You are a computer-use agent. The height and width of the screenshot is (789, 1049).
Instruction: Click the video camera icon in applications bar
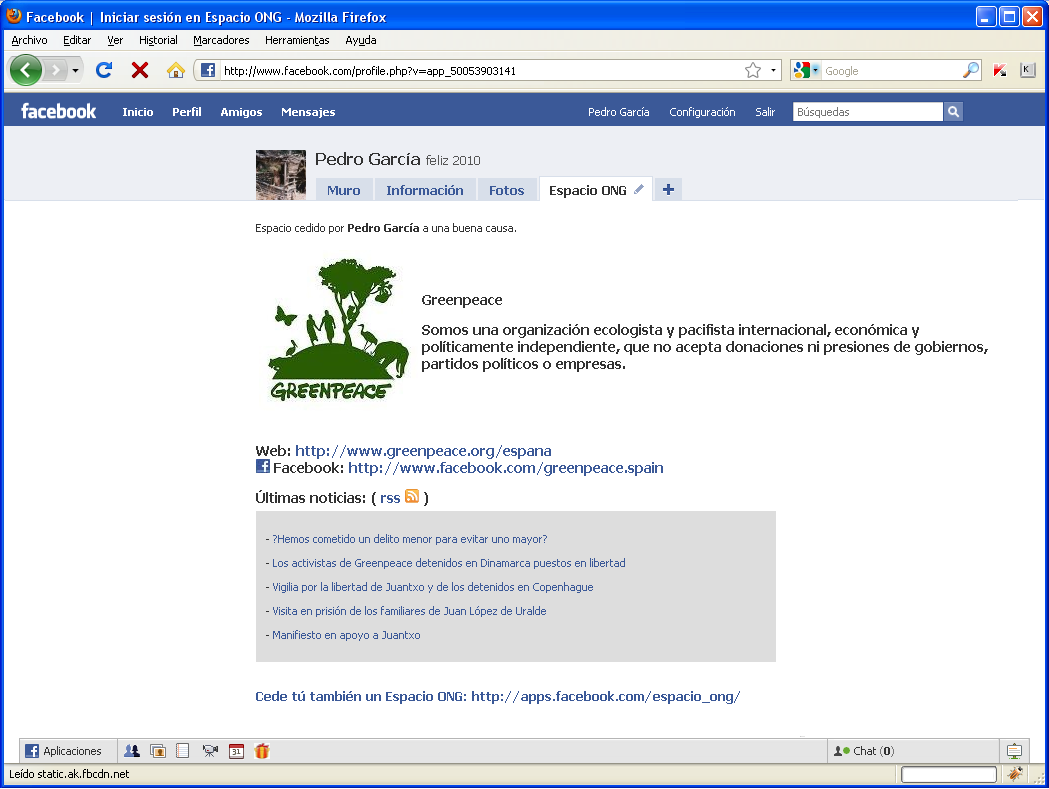[210, 751]
